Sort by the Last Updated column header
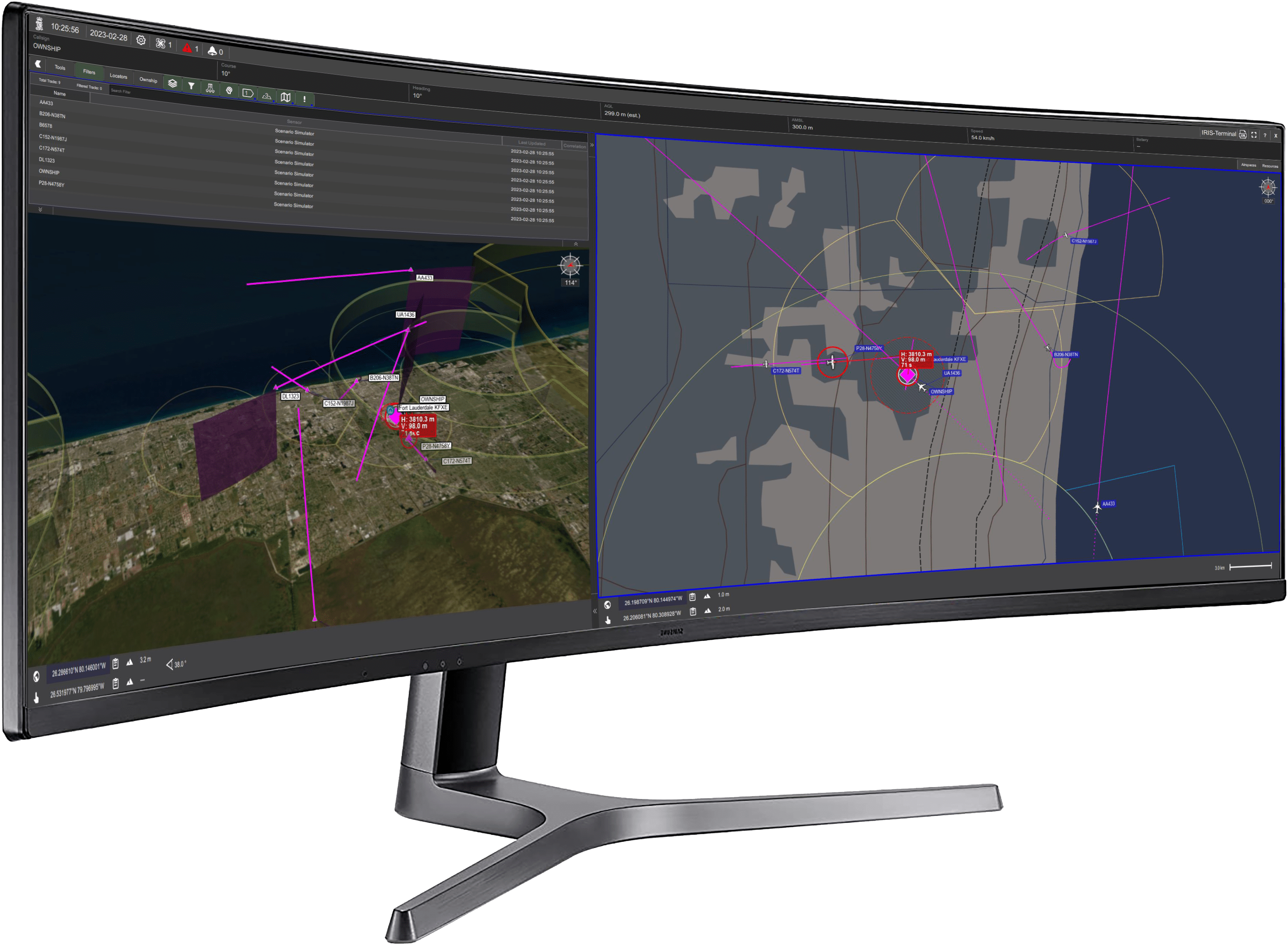1288x945 pixels. 532,143
